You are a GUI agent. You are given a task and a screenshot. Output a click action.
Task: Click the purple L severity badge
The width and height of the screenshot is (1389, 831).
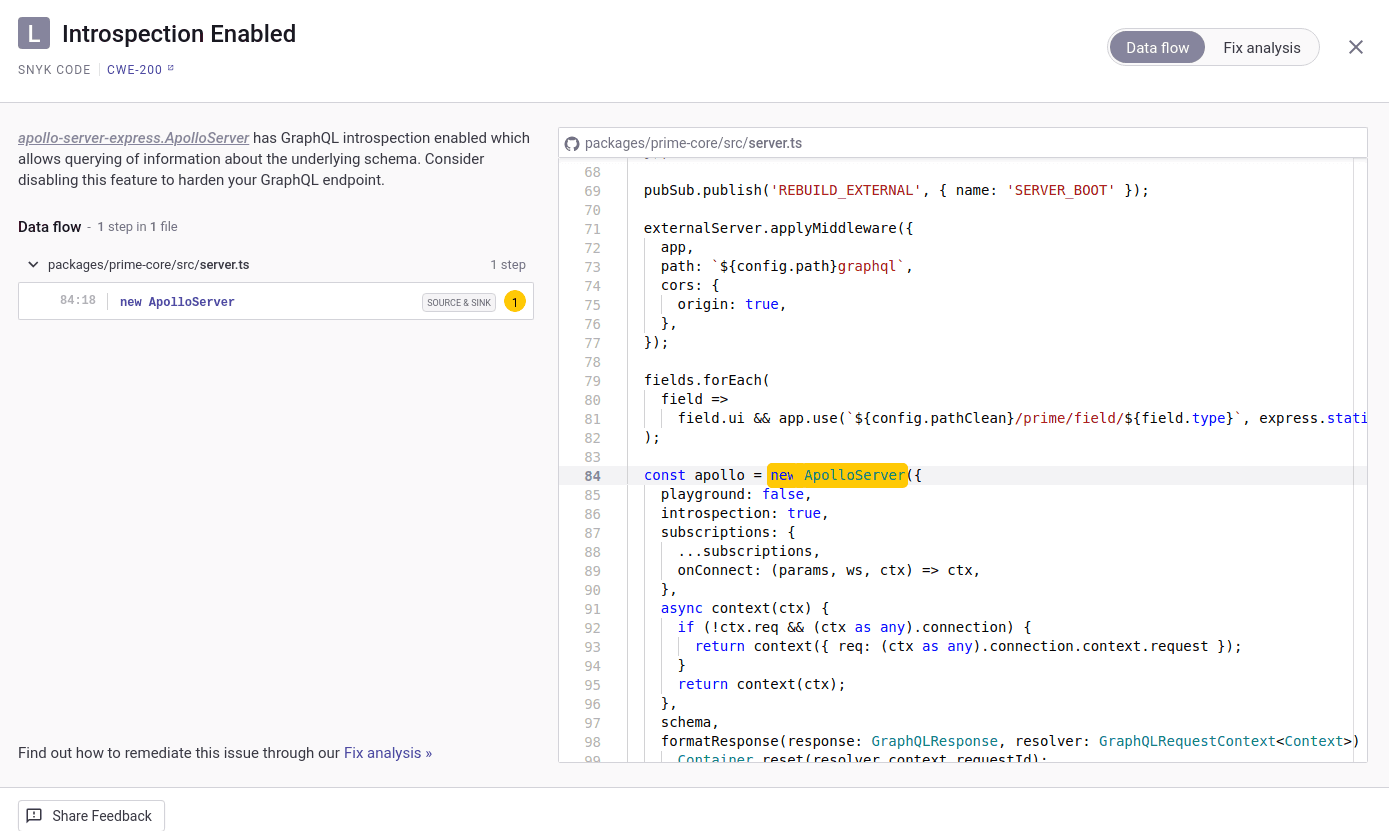34,33
